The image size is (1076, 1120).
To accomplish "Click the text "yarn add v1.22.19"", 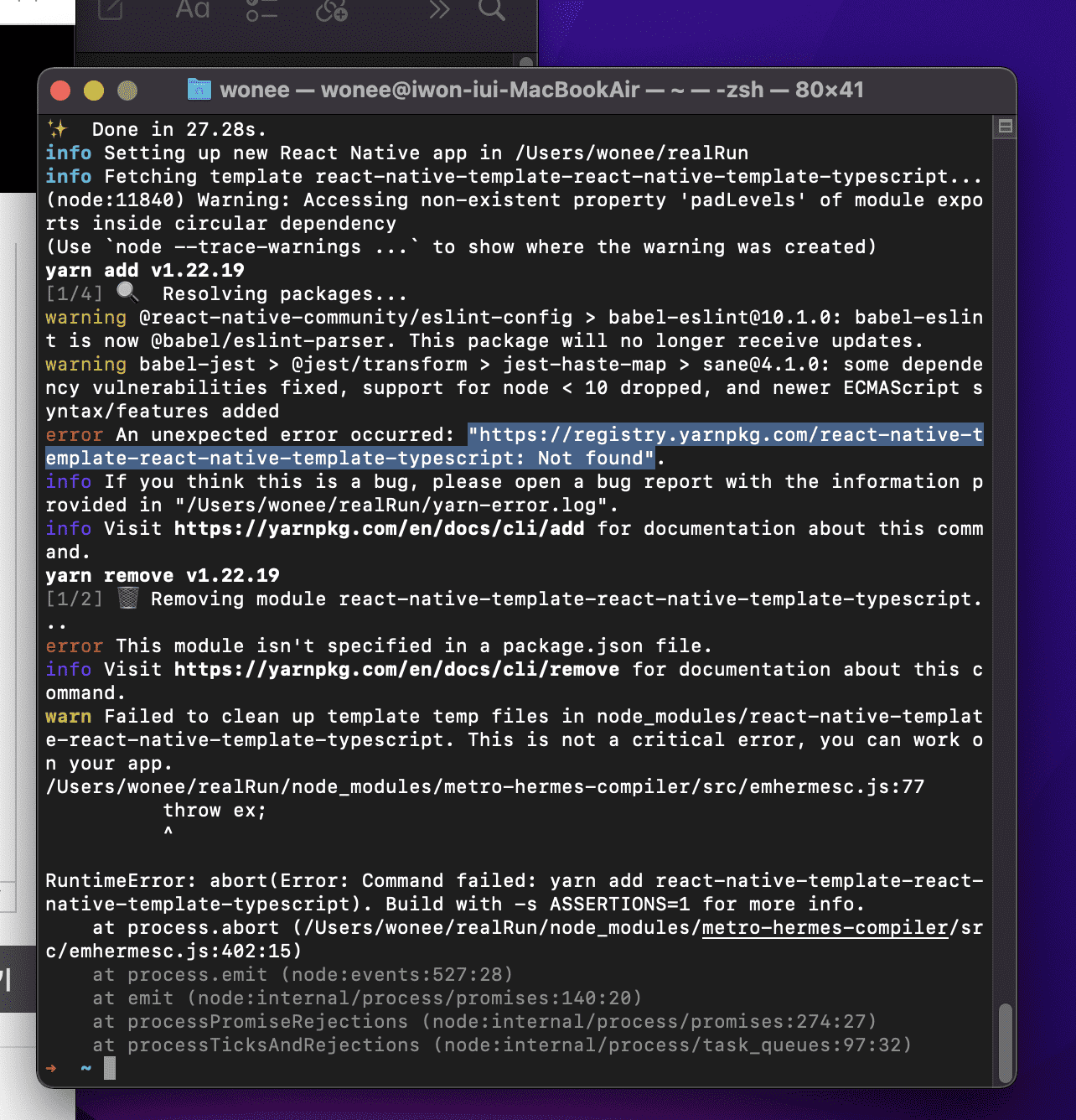I will (145, 271).
